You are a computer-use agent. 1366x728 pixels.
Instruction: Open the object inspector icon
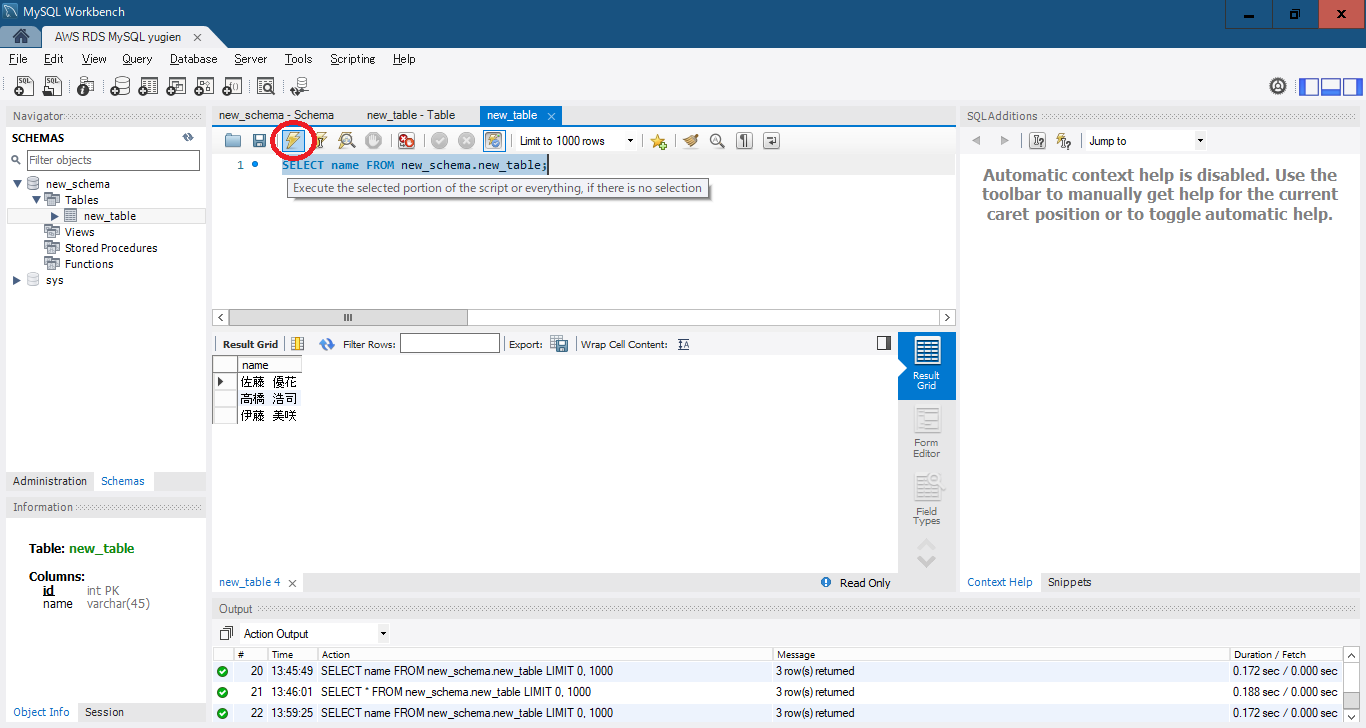87,87
